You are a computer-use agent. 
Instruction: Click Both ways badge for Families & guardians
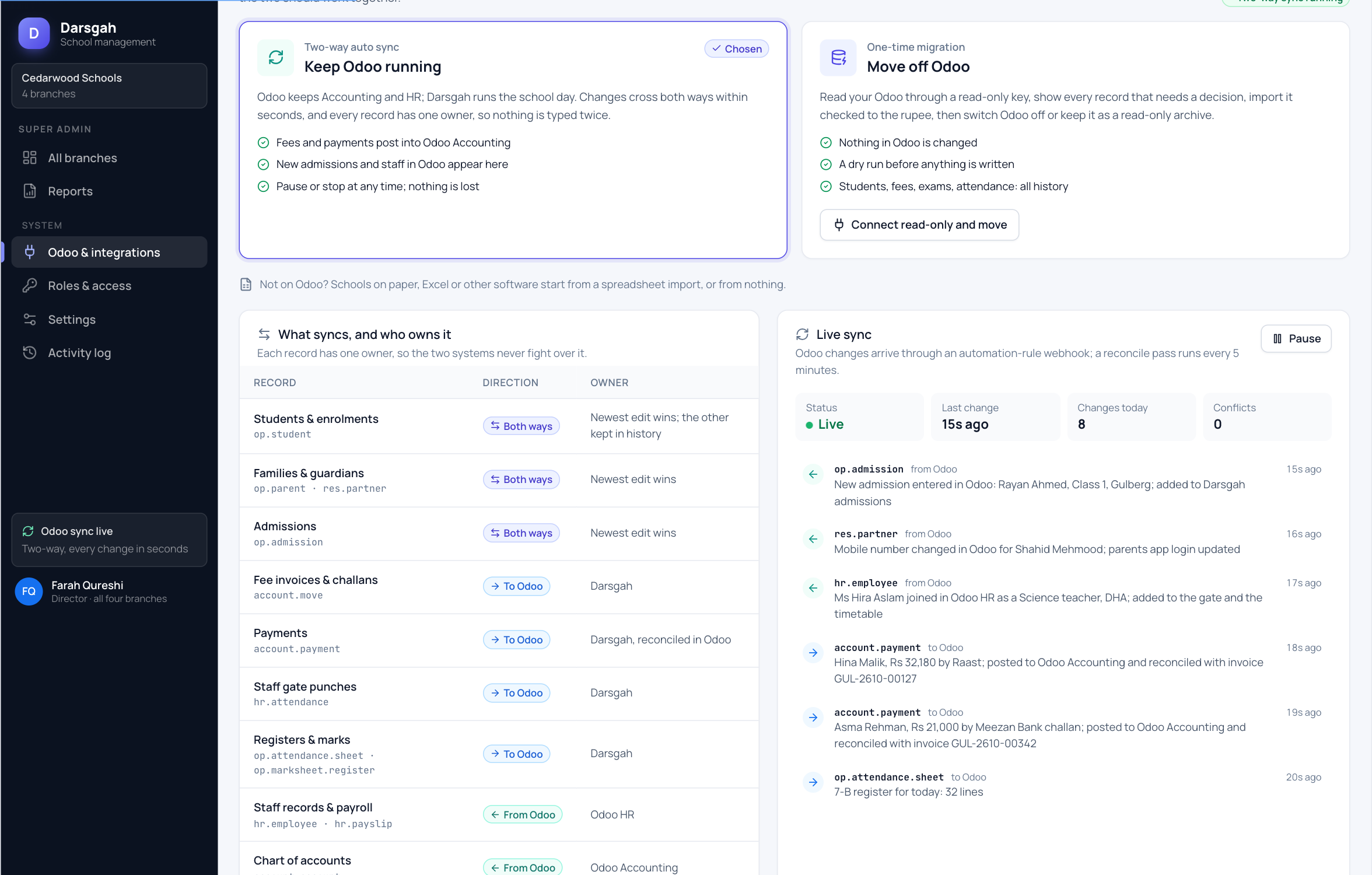pos(521,480)
